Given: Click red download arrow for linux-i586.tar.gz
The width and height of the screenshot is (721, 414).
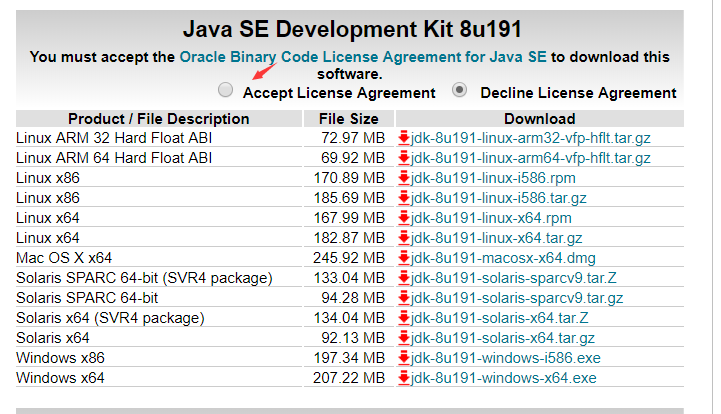Looking at the screenshot, I should [404, 198].
